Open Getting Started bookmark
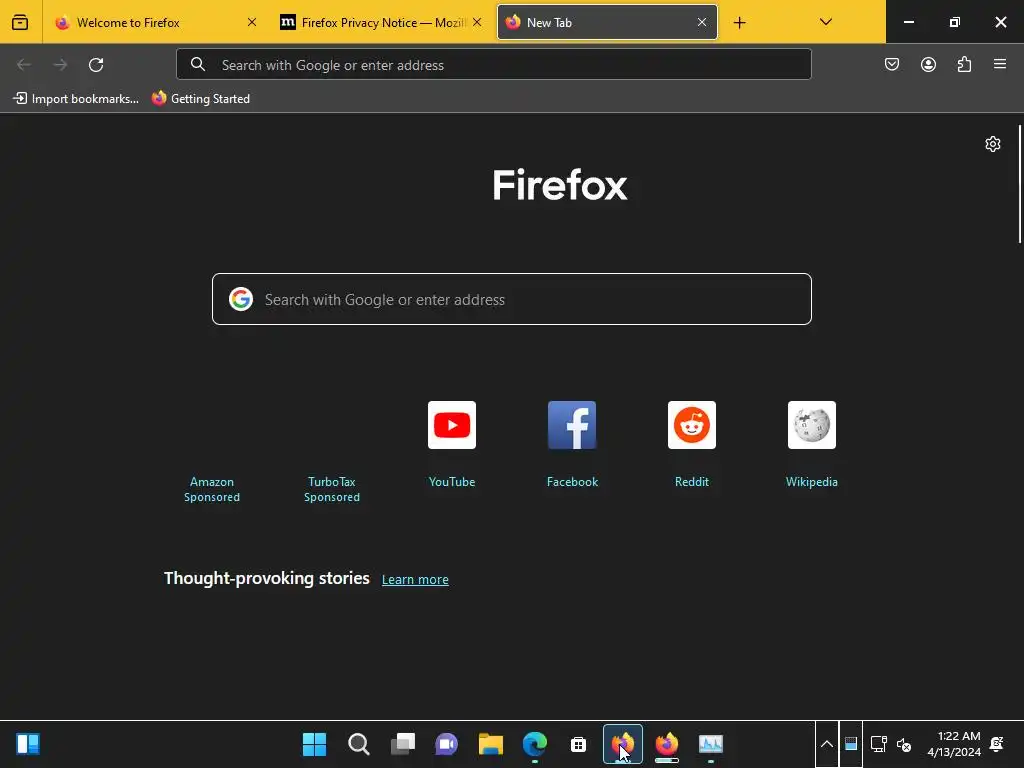Viewport: 1024px width, 768px height. click(x=201, y=99)
